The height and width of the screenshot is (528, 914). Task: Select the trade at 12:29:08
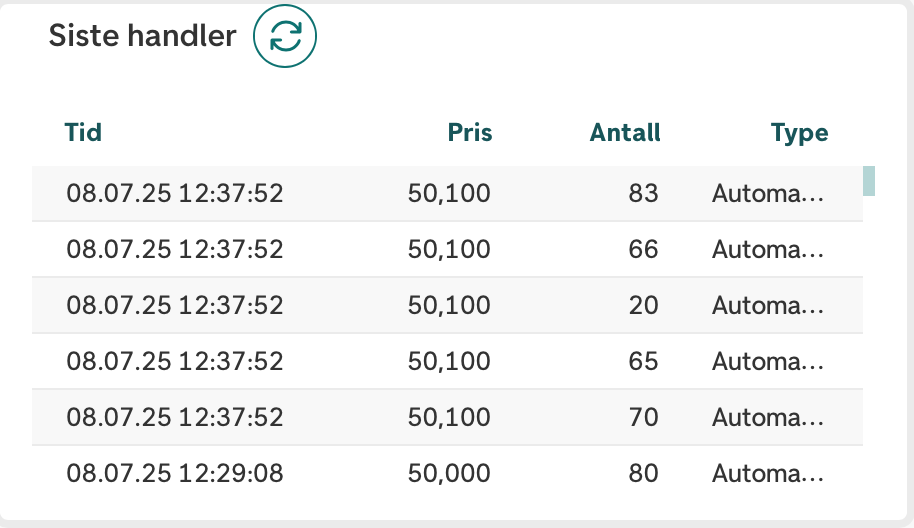pyautogui.click(x=447, y=473)
